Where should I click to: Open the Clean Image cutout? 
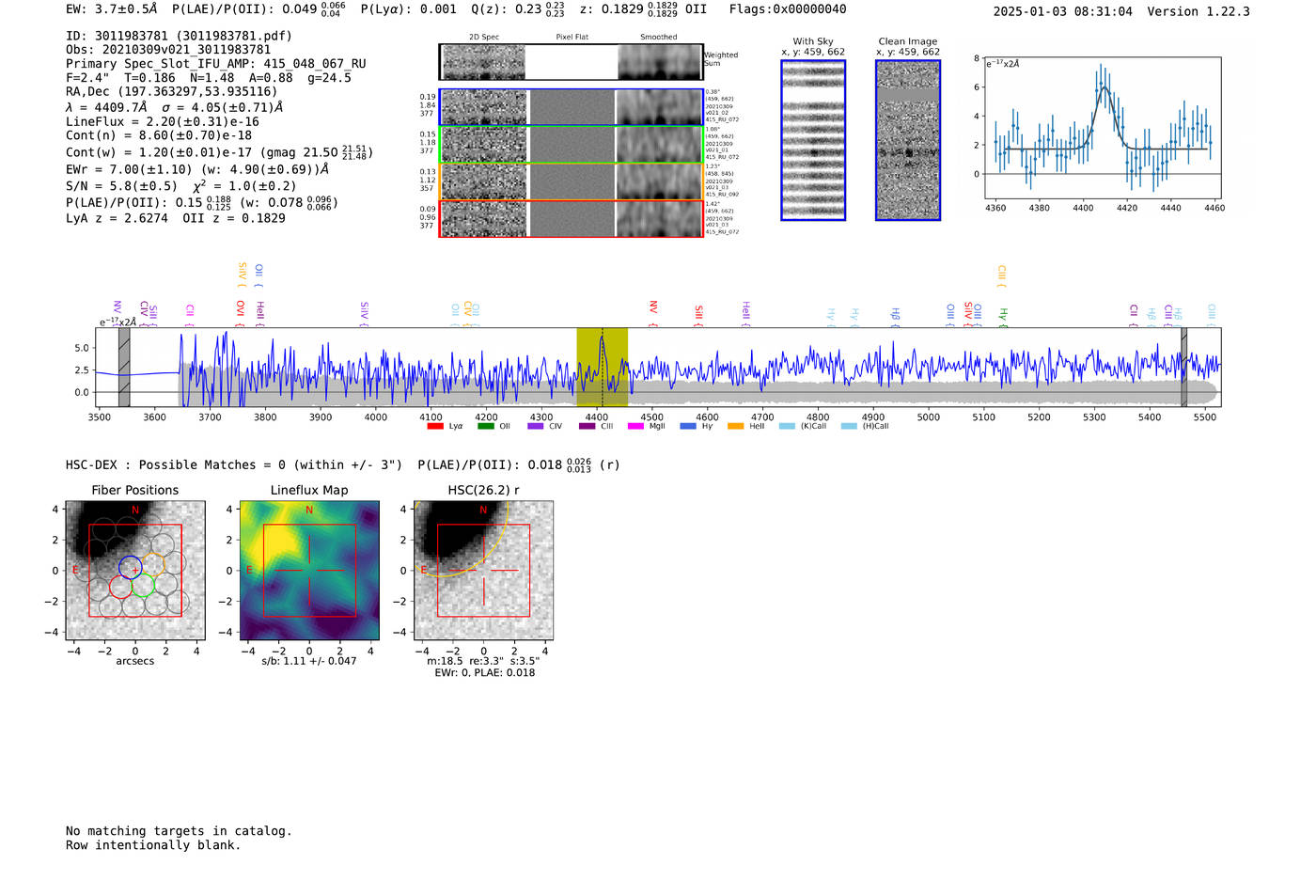[x=908, y=140]
